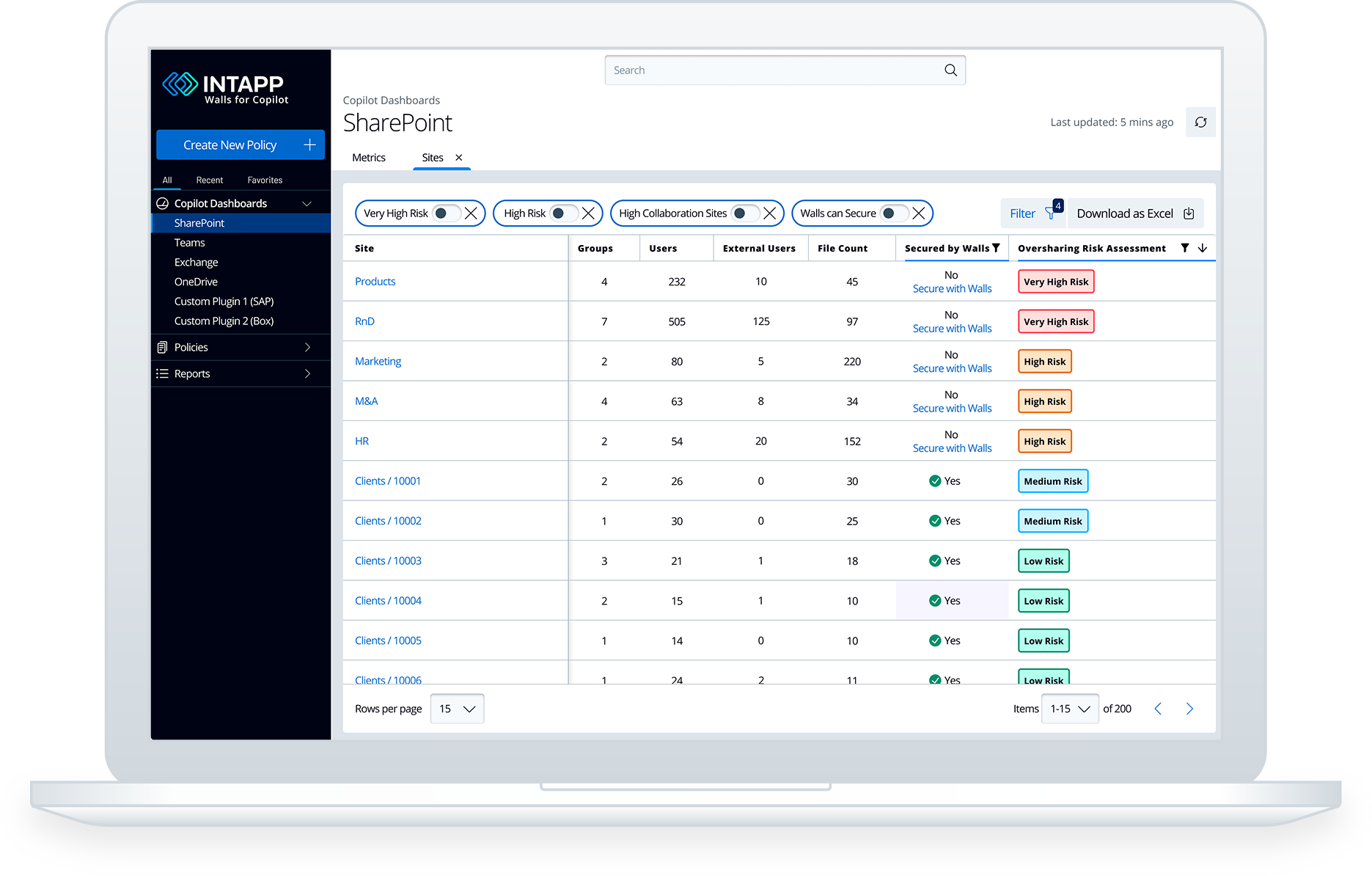Toggle the High Collaboration Sites filter
Viewport: 1372px width, 876px height.
(x=744, y=213)
